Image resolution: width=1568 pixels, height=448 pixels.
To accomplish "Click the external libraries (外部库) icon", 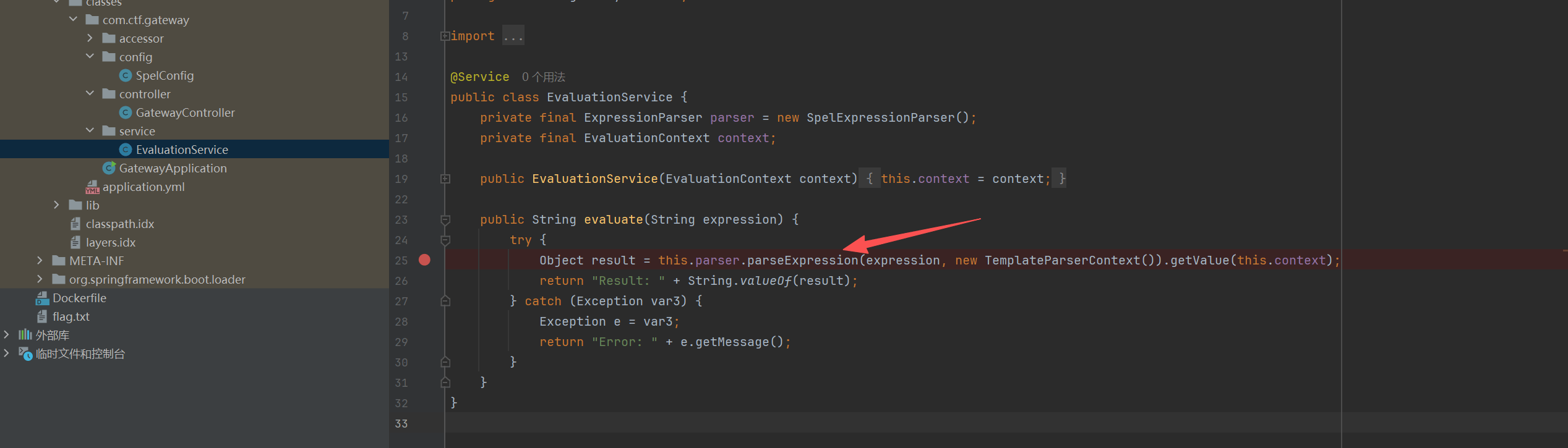I will (25, 335).
